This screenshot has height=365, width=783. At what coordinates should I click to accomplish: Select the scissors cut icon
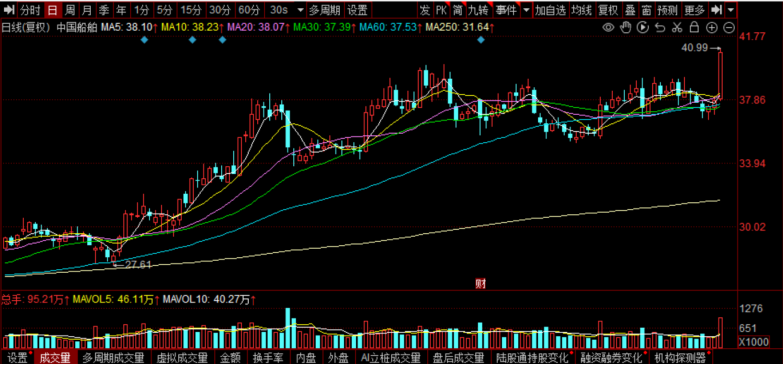point(677,27)
